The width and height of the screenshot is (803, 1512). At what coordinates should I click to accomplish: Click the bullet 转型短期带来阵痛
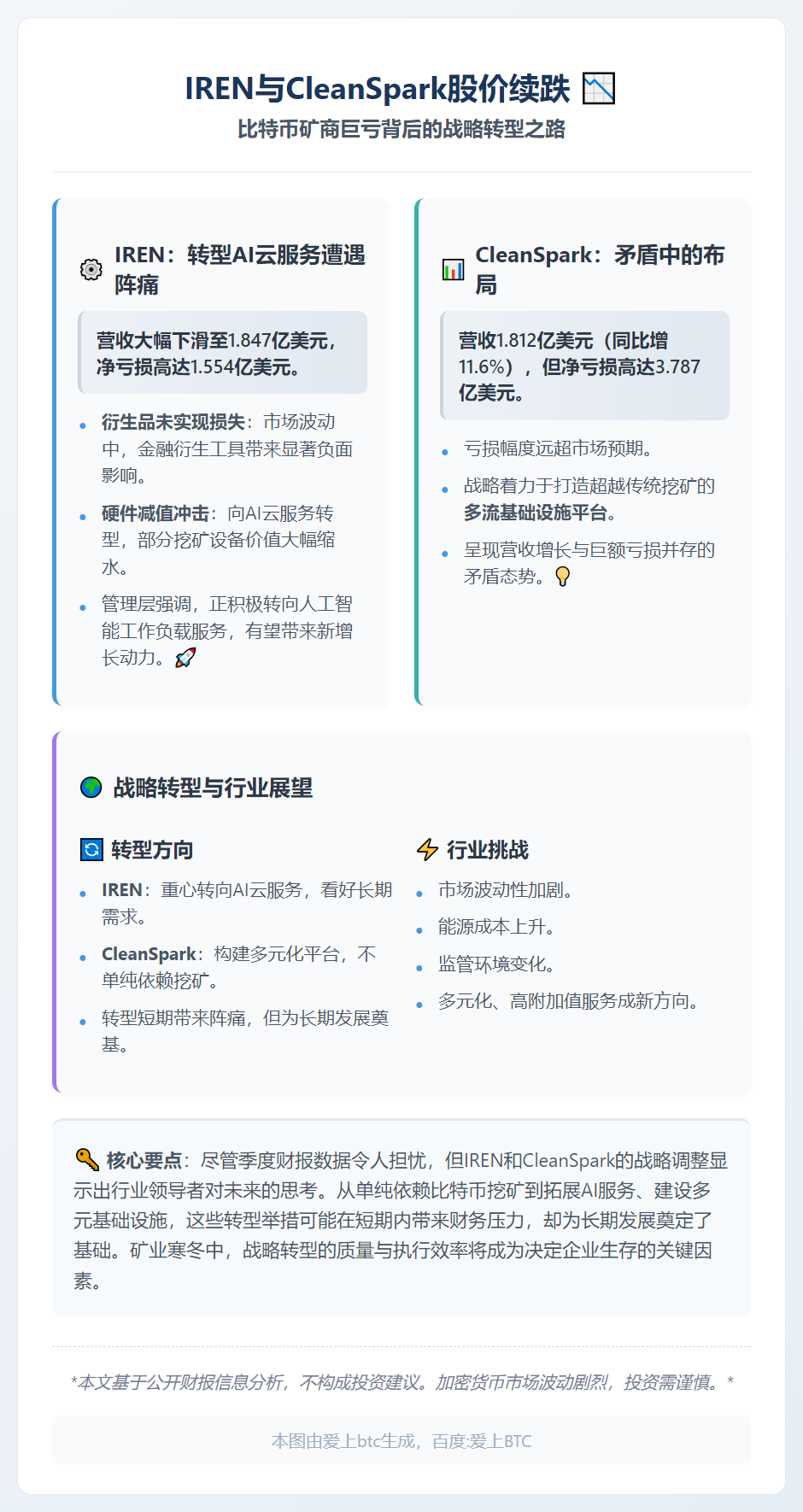click(245, 1031)
